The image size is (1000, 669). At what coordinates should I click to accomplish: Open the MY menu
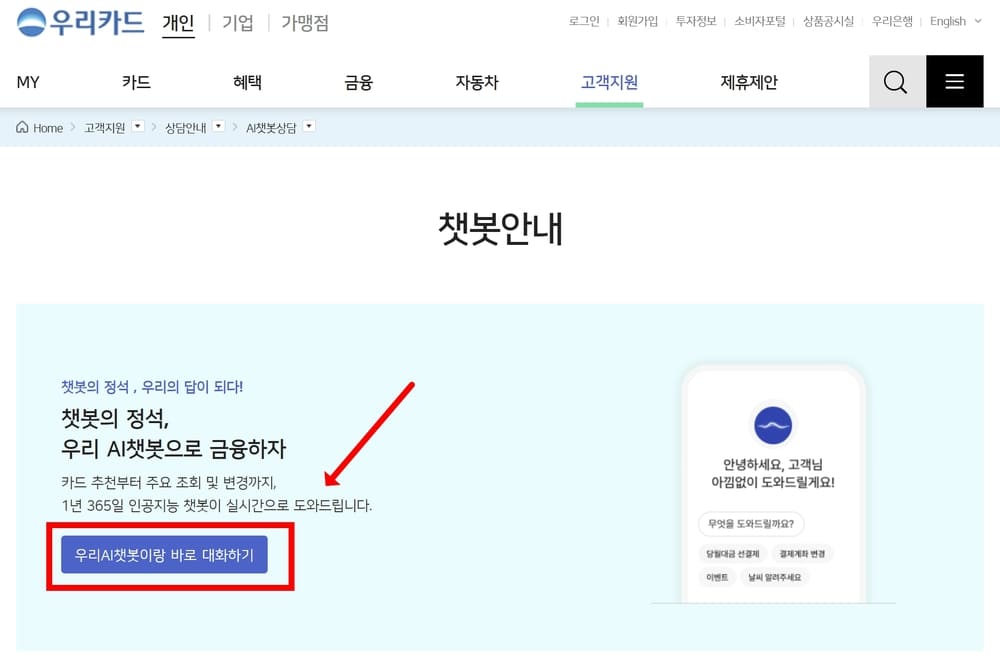pyautogui.click(x=28, y=82)
